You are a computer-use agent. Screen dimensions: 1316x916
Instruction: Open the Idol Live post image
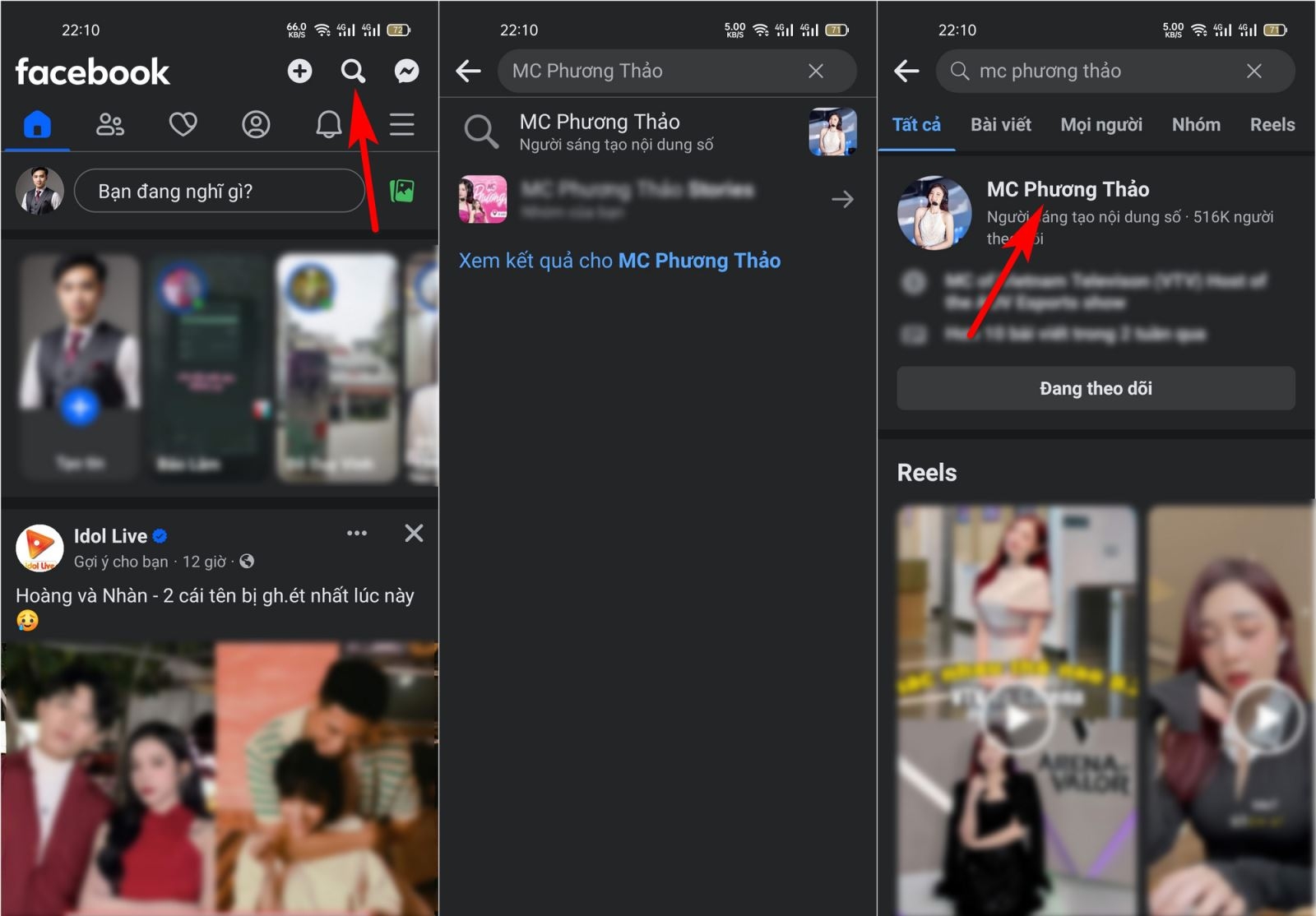click(220, 779)
